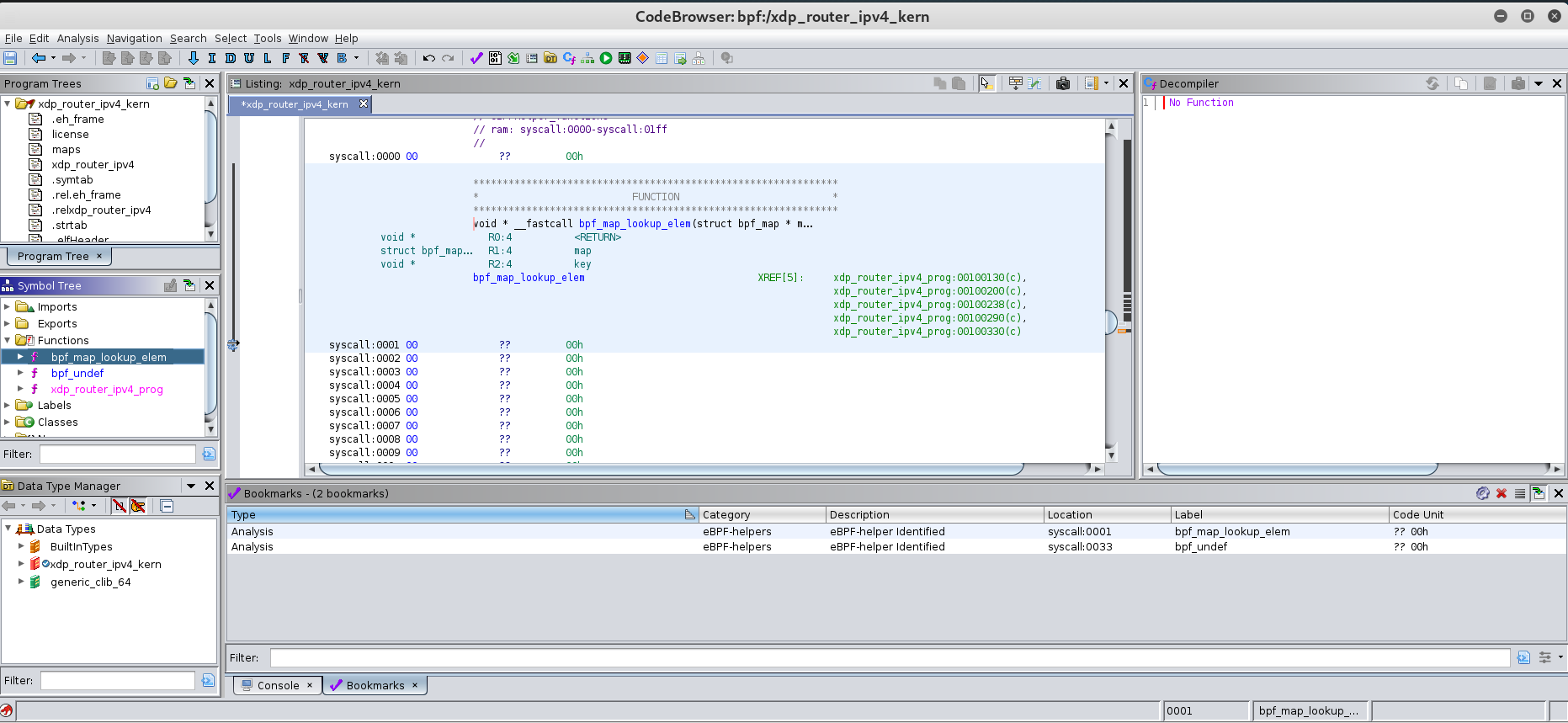The width and height of the screenshot is (1568, 723).
Task: Click the Symbol Tree filter text field
Action: 118,454
